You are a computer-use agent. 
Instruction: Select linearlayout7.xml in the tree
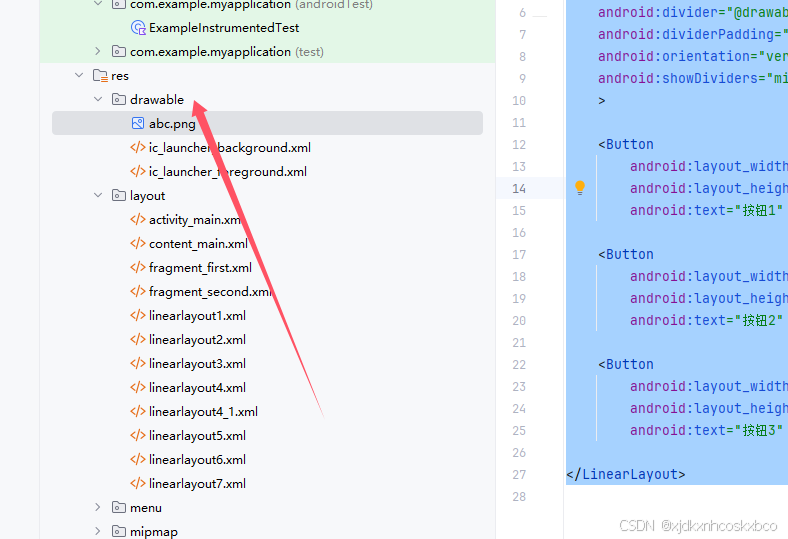[198, 484]
